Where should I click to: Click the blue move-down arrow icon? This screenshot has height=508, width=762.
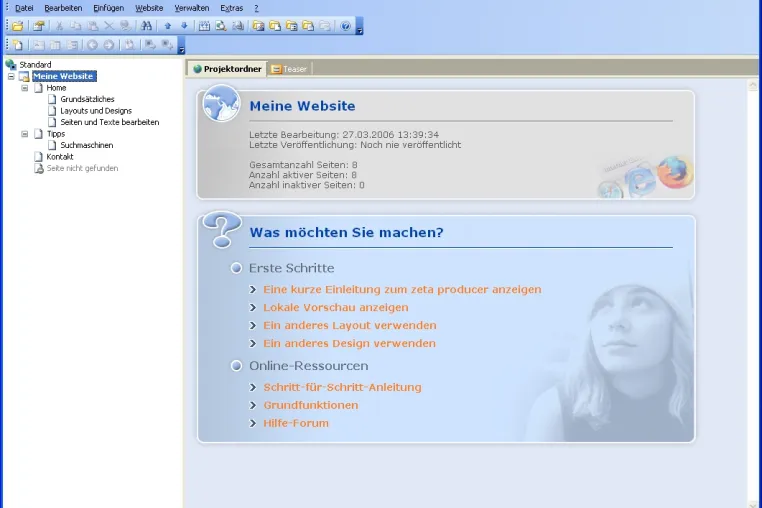point(184,26)
